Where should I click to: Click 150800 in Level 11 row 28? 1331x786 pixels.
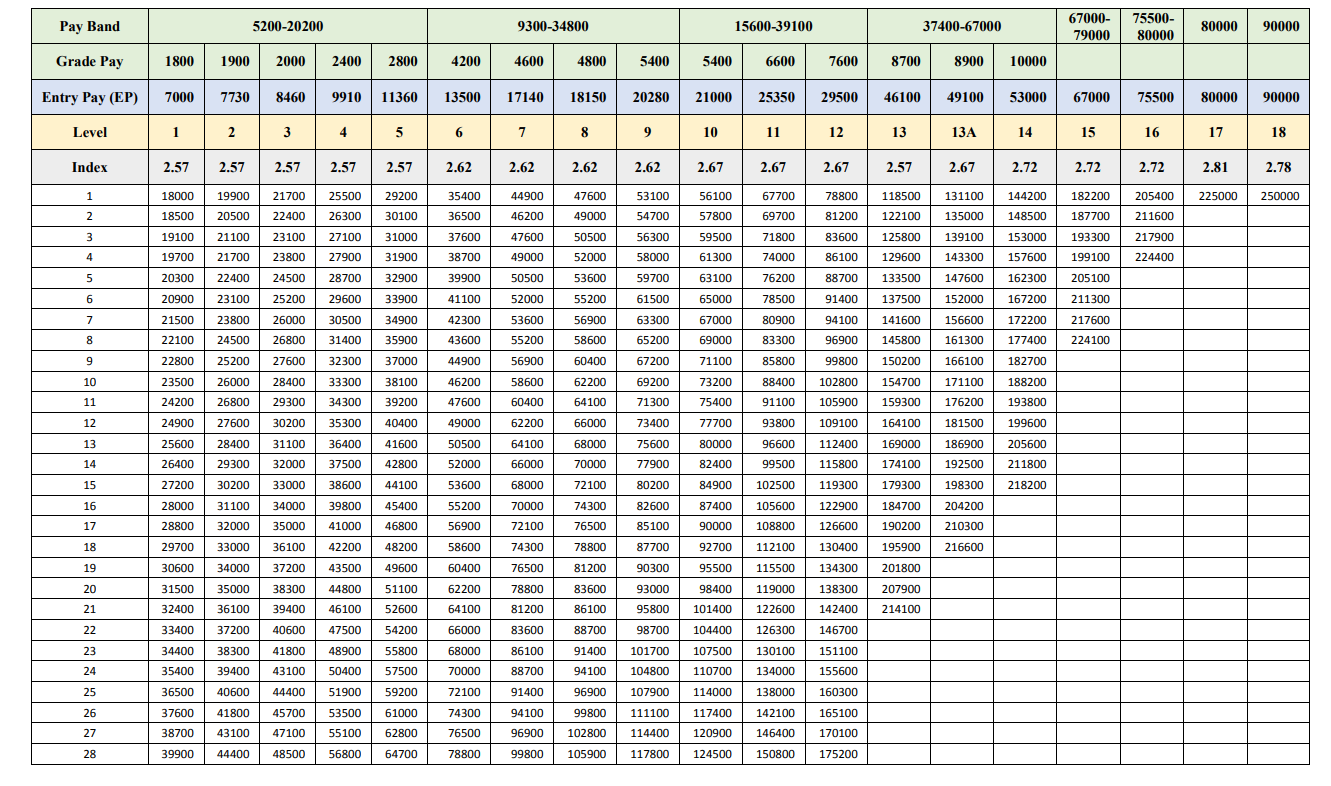[775, 754]
